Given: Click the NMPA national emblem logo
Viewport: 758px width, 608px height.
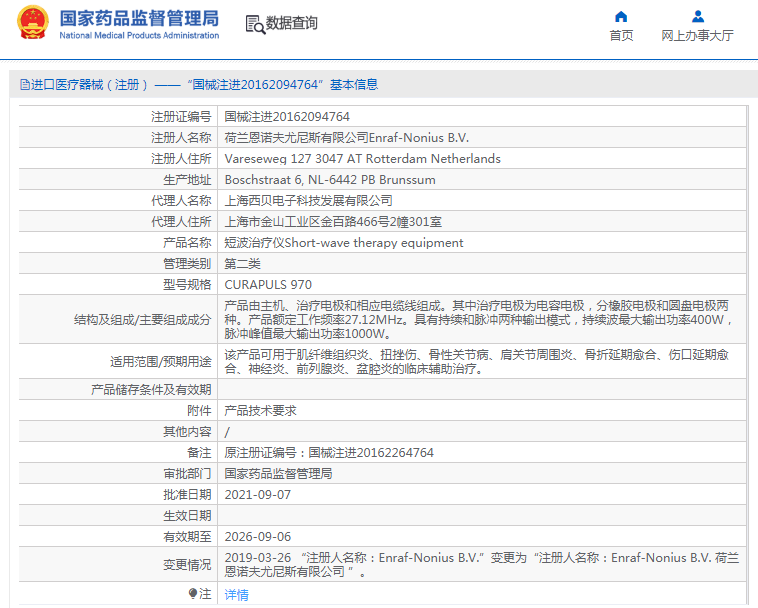Looking at the screenshot, I should (32, 24).
